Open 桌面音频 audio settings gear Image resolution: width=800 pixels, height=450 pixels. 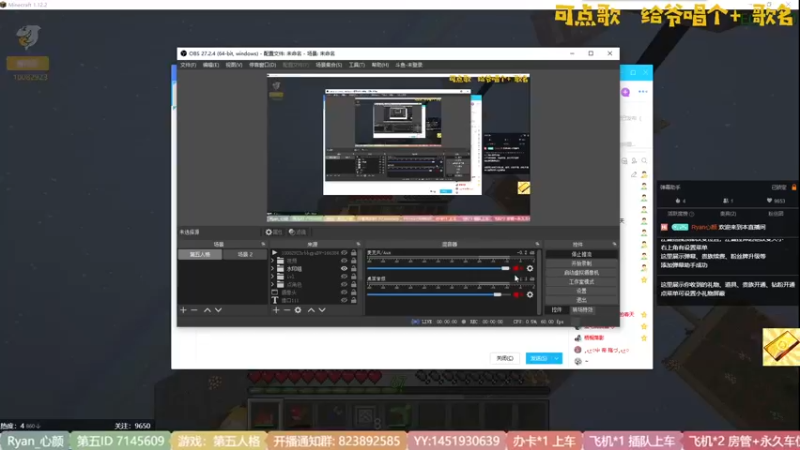pos(530,295)
